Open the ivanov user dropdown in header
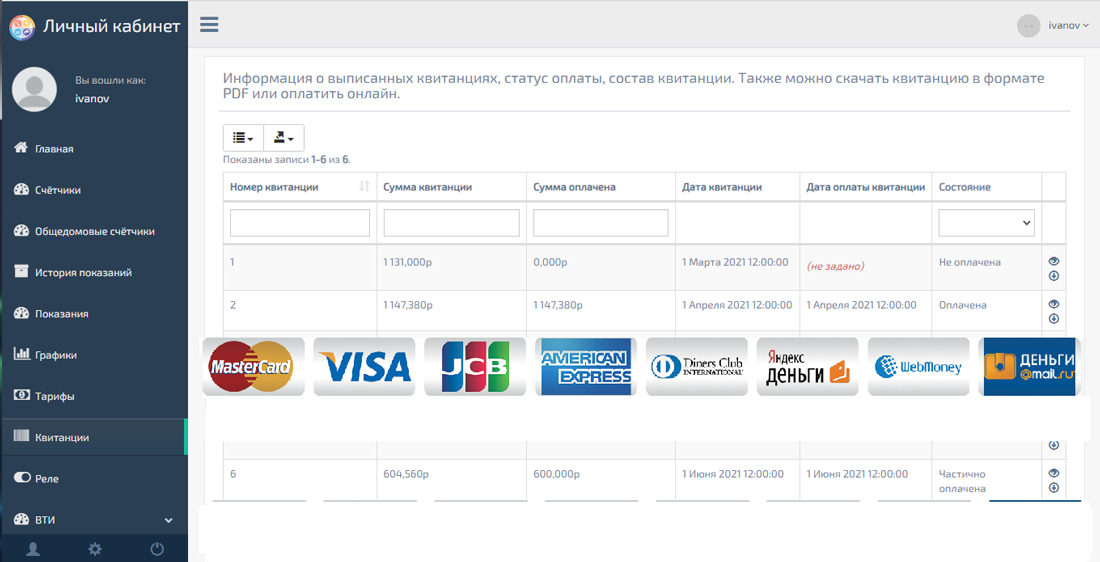 click(x=1067, y=25)
